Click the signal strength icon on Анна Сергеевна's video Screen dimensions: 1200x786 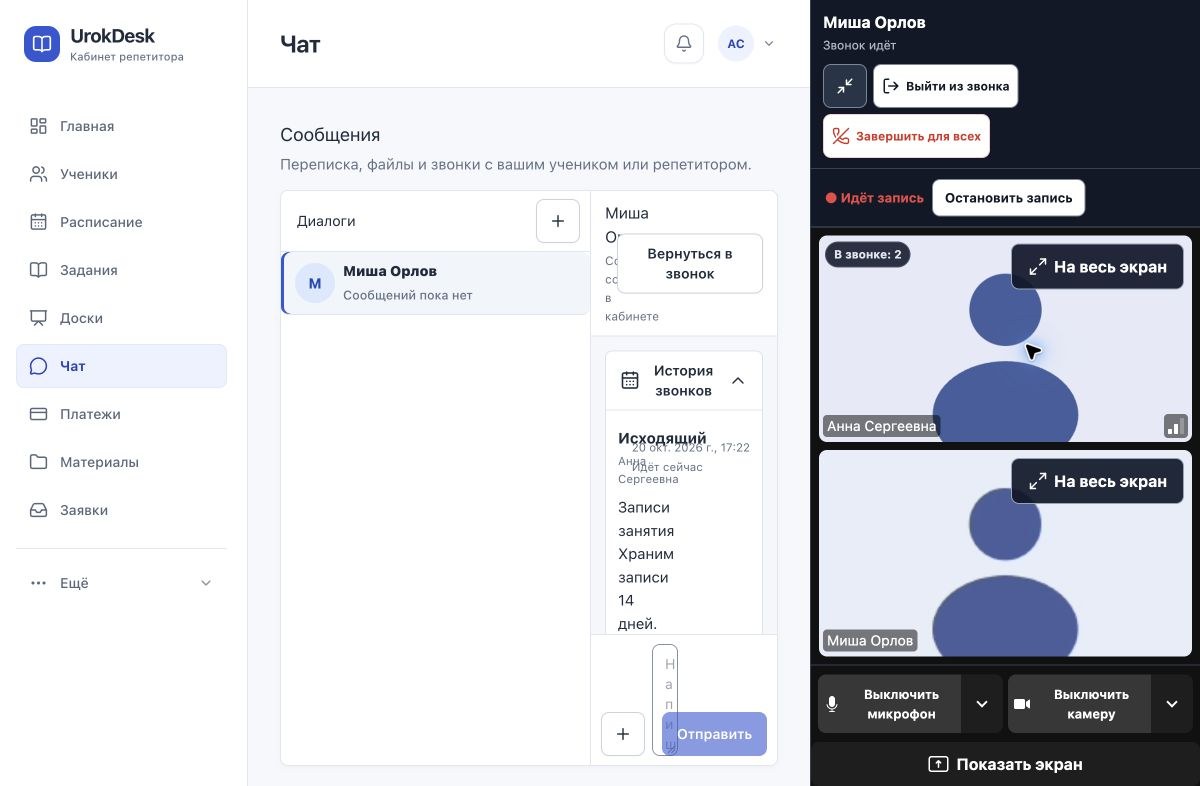point(1175,426)
